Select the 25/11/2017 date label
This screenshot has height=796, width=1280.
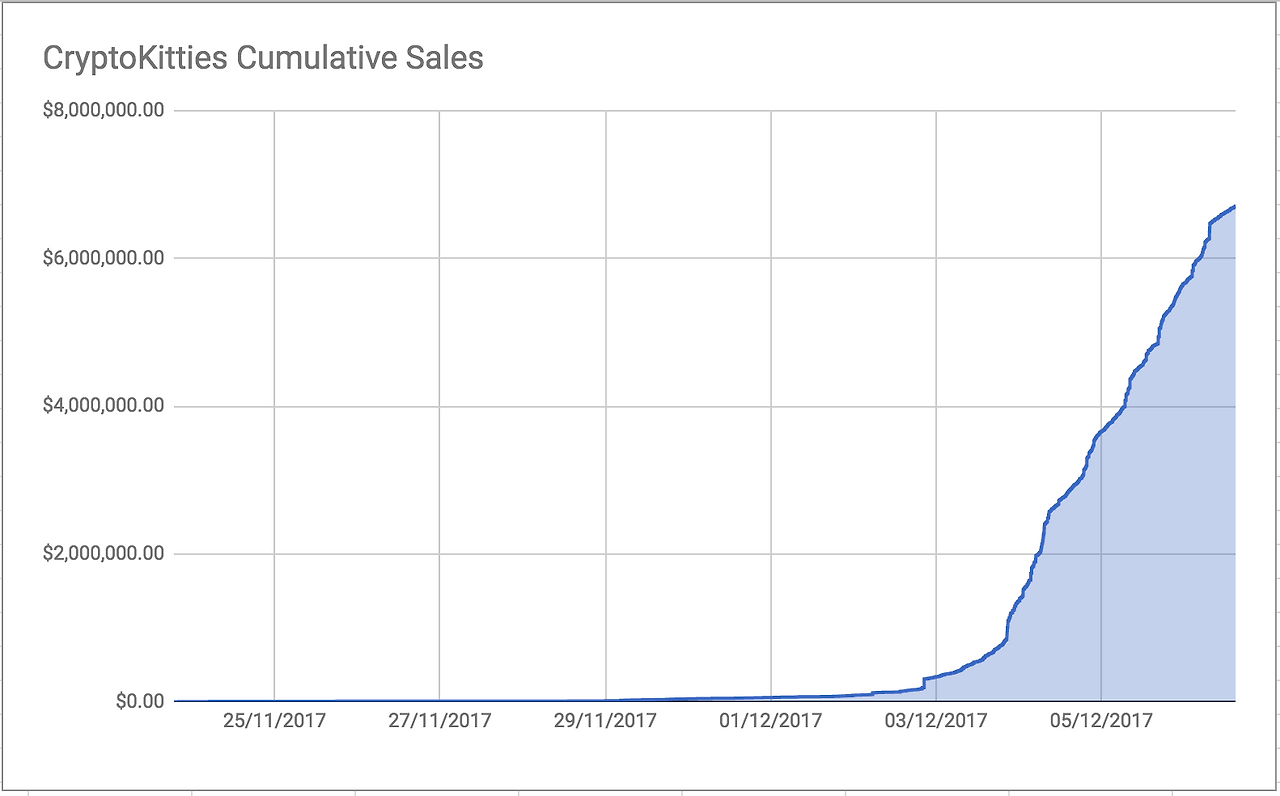(x=274, y=720)
